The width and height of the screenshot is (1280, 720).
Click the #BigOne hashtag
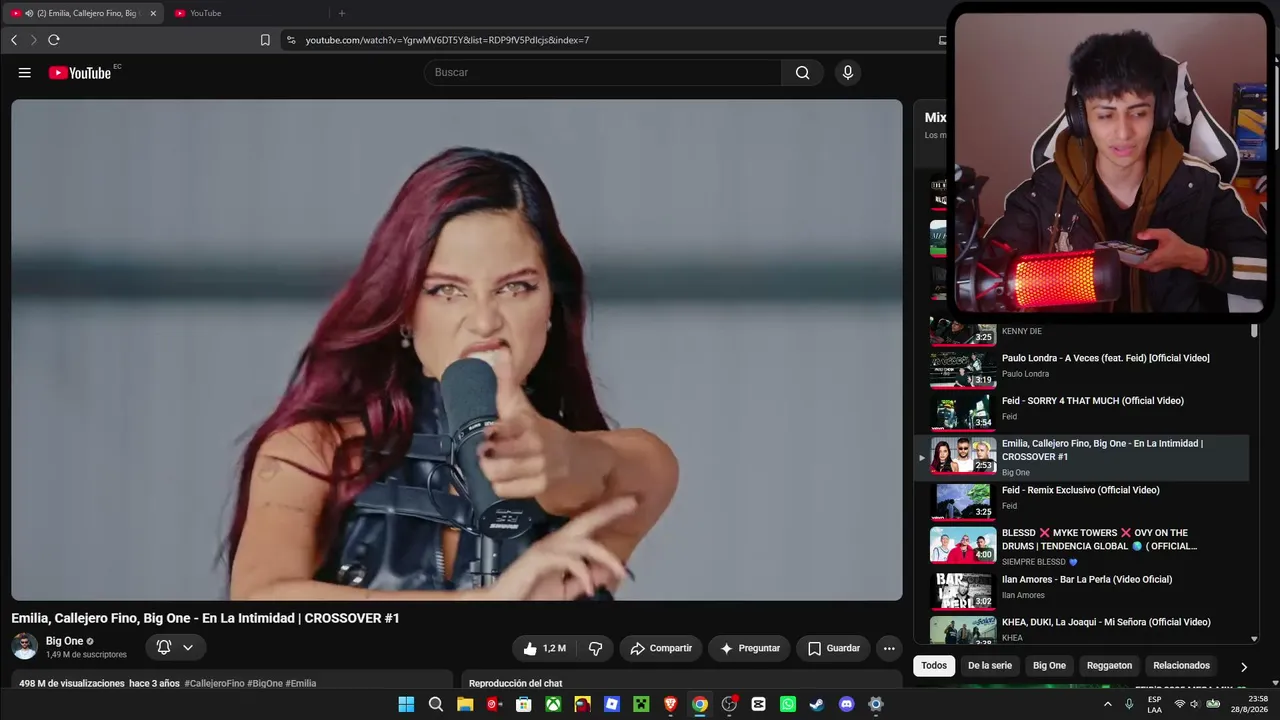click(265, 684)
